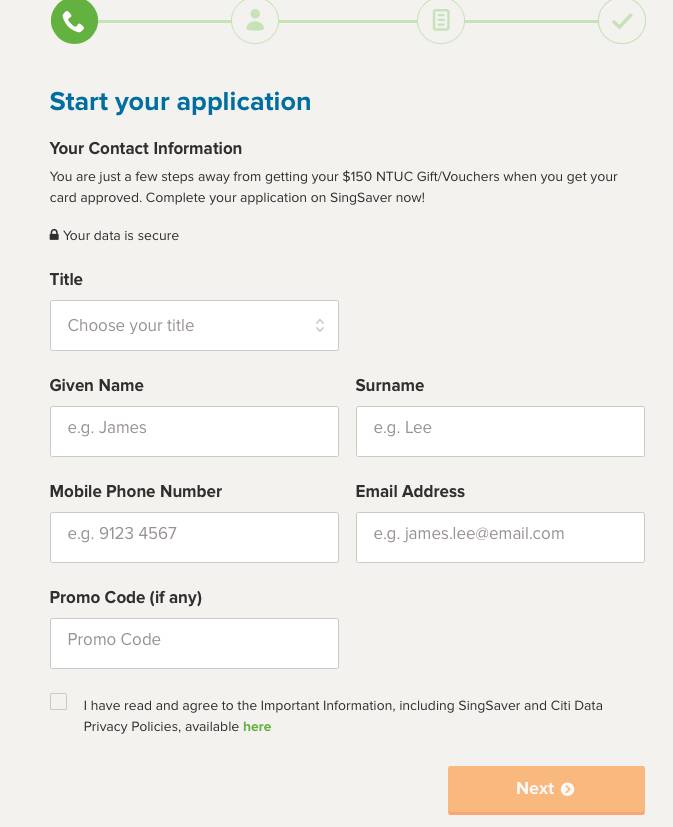Click the green phone step icon
Screen dimensions: 673x827
74,20
